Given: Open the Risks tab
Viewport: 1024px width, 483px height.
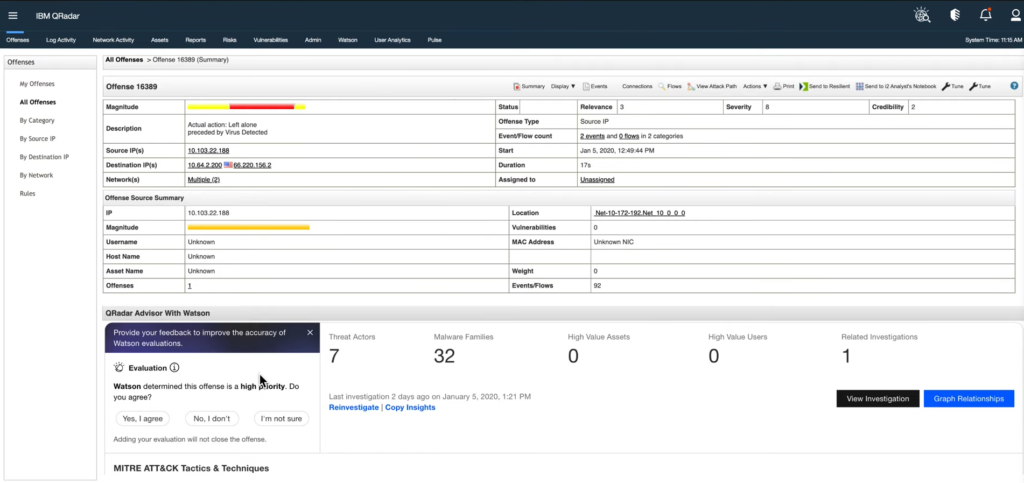Looking at the screenshot, I should pyautogui.click(x=229, y=40).
